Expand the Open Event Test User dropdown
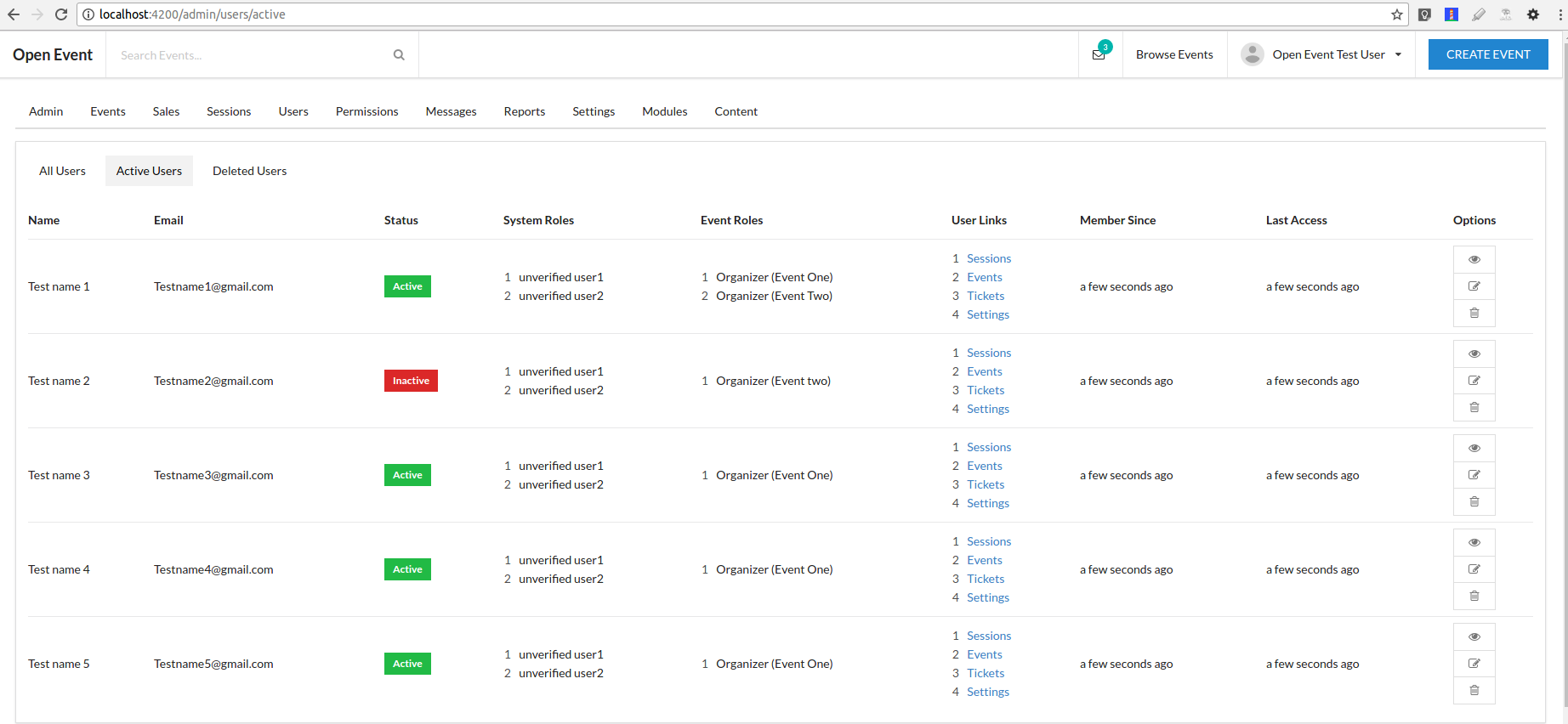The width and height of the screenshot is (1568, 724). point(1321,54)
